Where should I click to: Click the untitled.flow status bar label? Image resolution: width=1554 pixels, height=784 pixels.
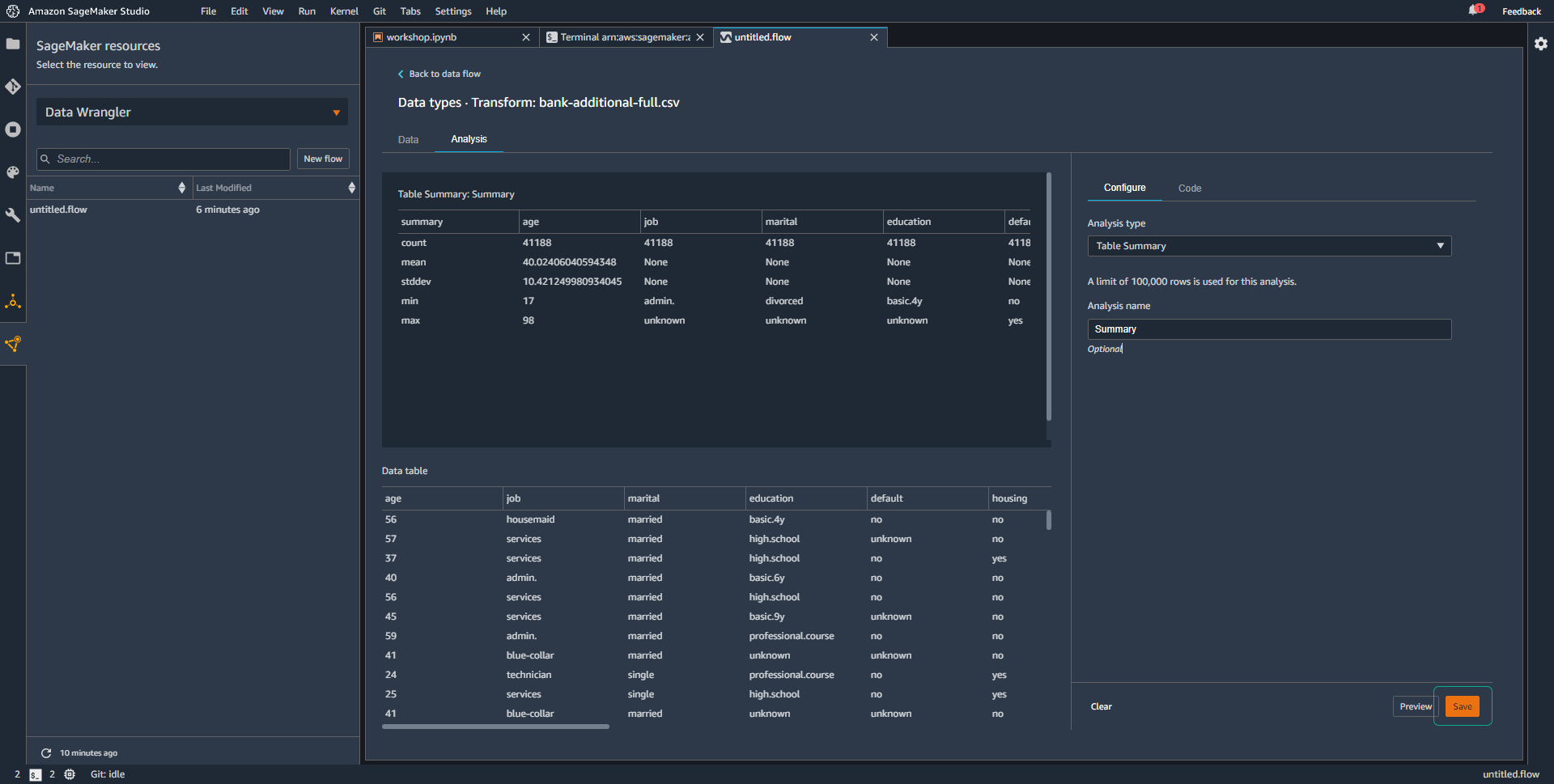(1510, 774)
